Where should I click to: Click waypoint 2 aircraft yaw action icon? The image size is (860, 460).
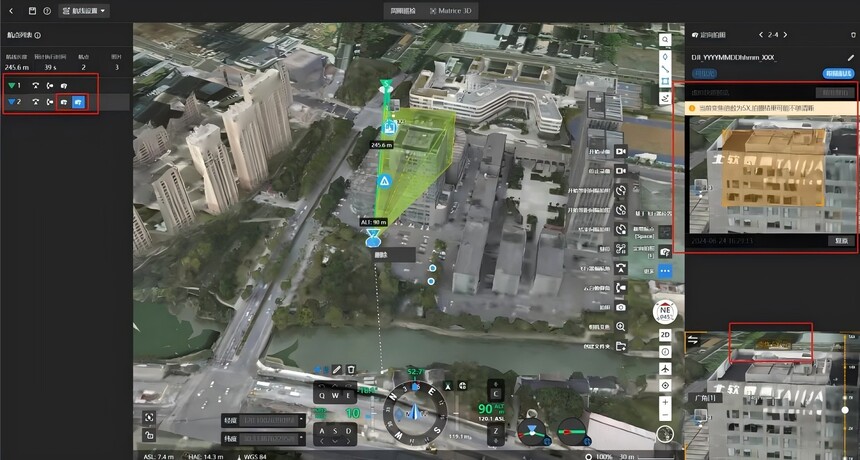click(36, 102)
